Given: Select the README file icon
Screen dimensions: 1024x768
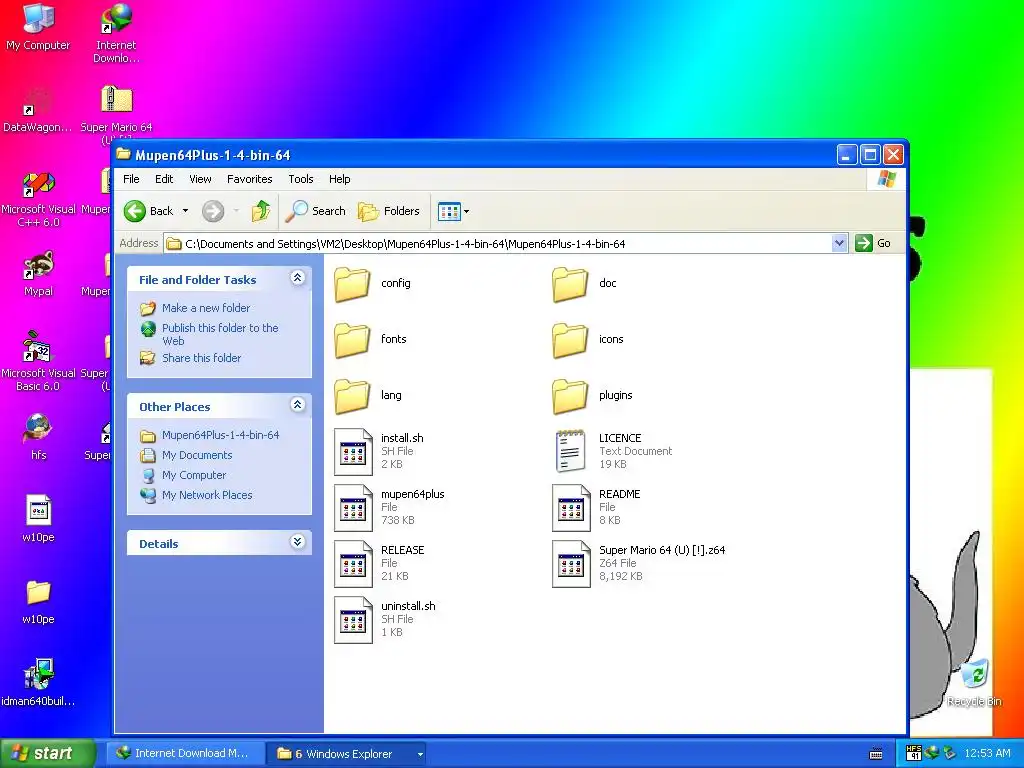Looking at the screenshot, I should point(571,507).
